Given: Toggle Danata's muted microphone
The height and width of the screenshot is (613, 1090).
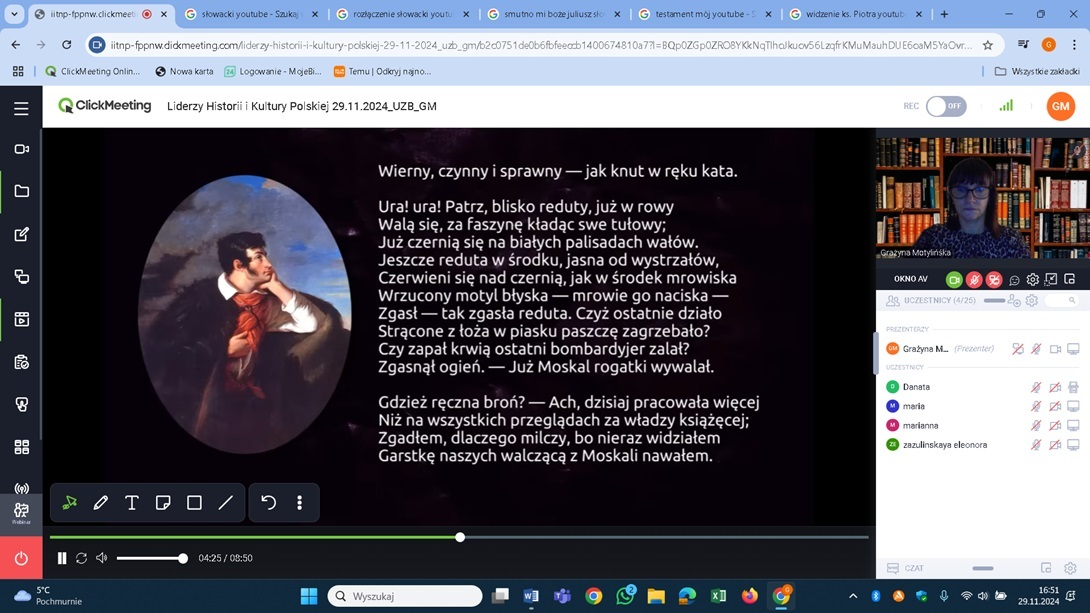Looking at the screenshot, I should (x=1036, y=387).
